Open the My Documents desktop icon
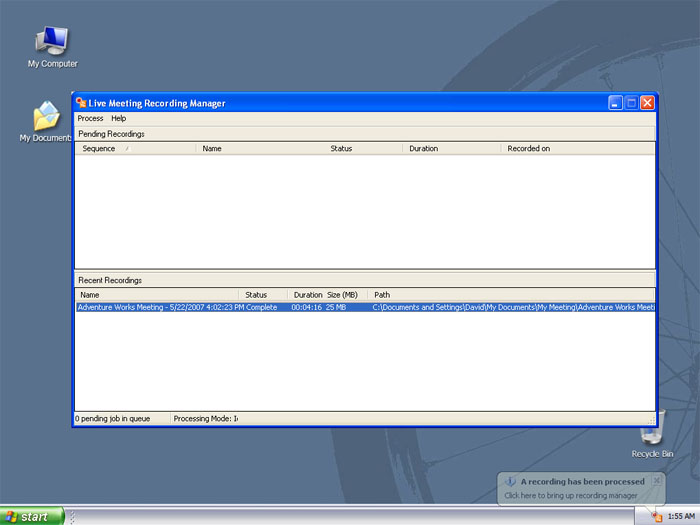The width and height of the screenshot is (700, 525). click(46, 121)
